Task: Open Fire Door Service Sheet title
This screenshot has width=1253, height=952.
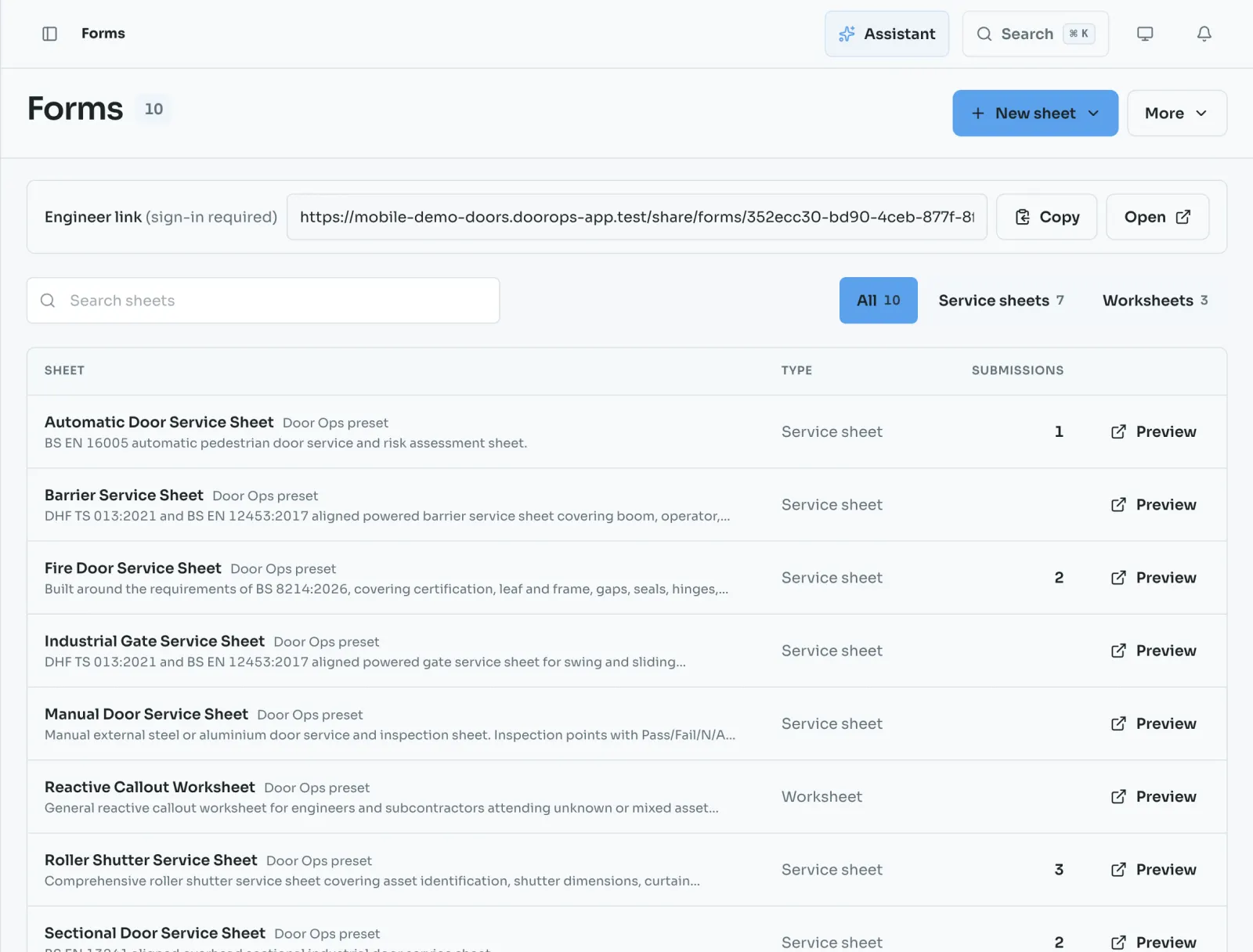Action: point(133,568)
